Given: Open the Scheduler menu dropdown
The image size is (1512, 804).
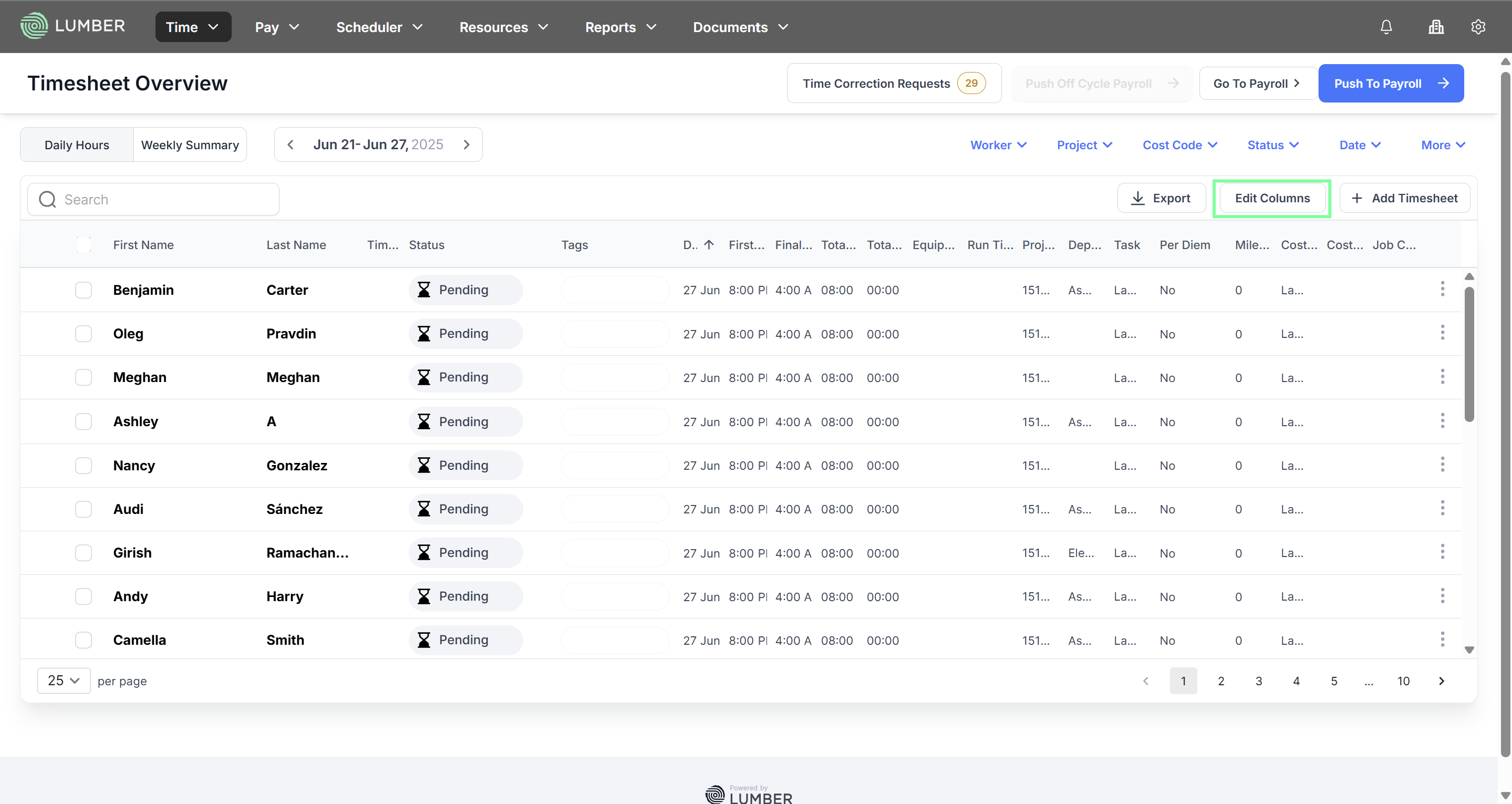Looking at the screenshot, I should (x=379, y=27).
